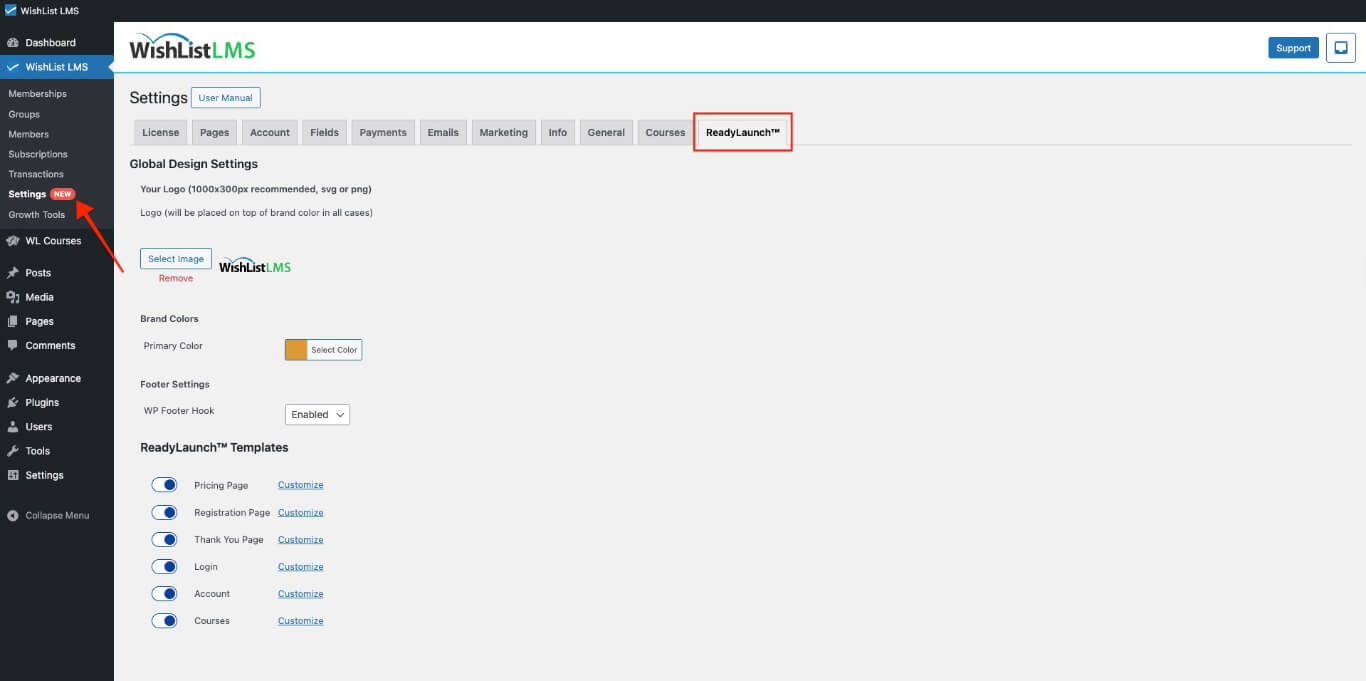Viewport: 1366px width, 681px height.
Task: Collapse the admin sidebar menu
Action: [x=48, y=516]
